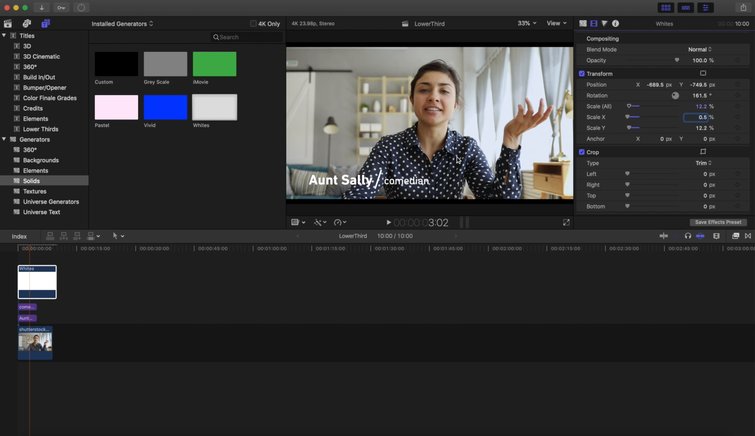
Task: Open the viewer zoom 33% dropdown
Action: point(527,23)
